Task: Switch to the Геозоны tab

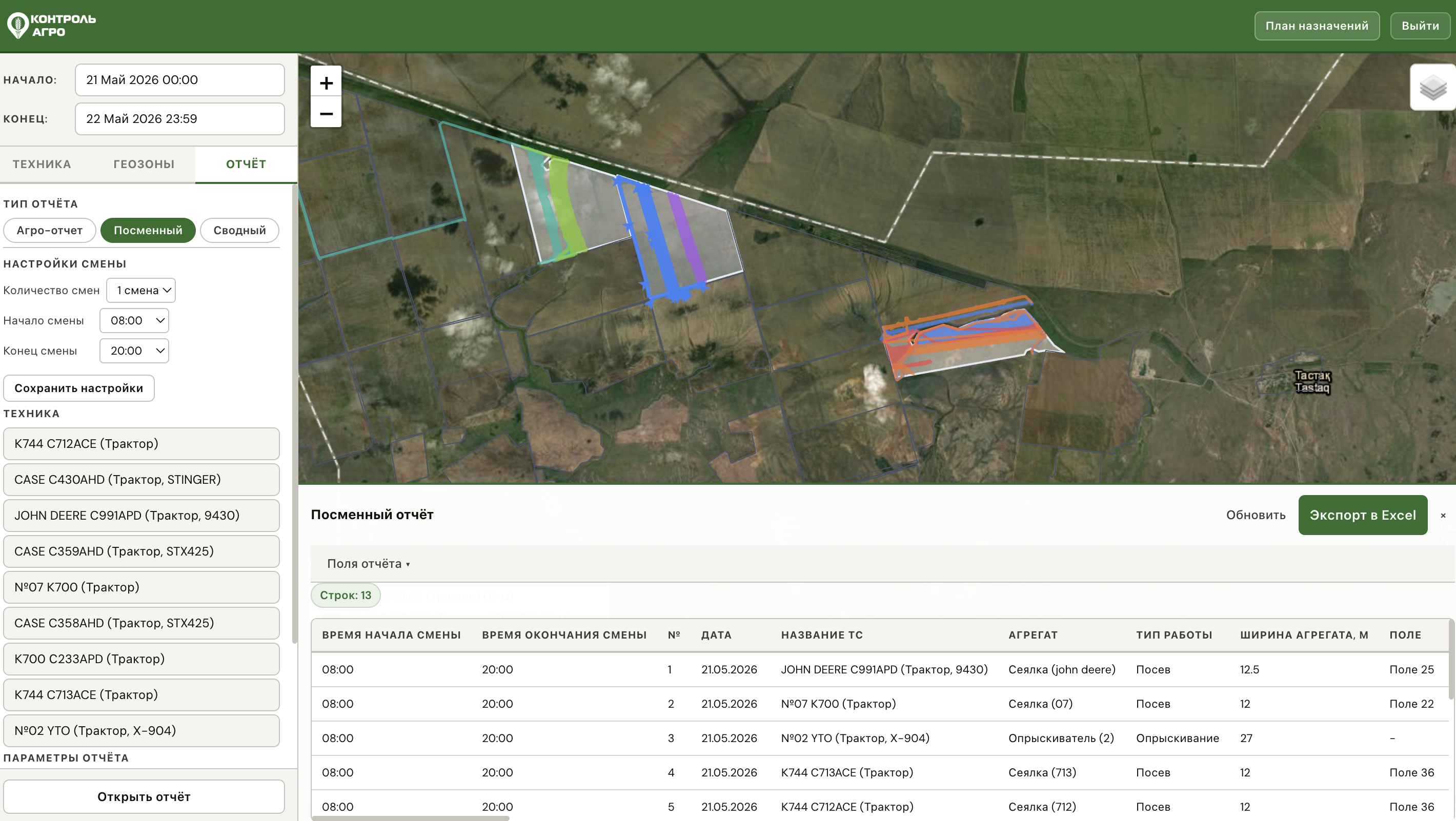Action: 144,164
